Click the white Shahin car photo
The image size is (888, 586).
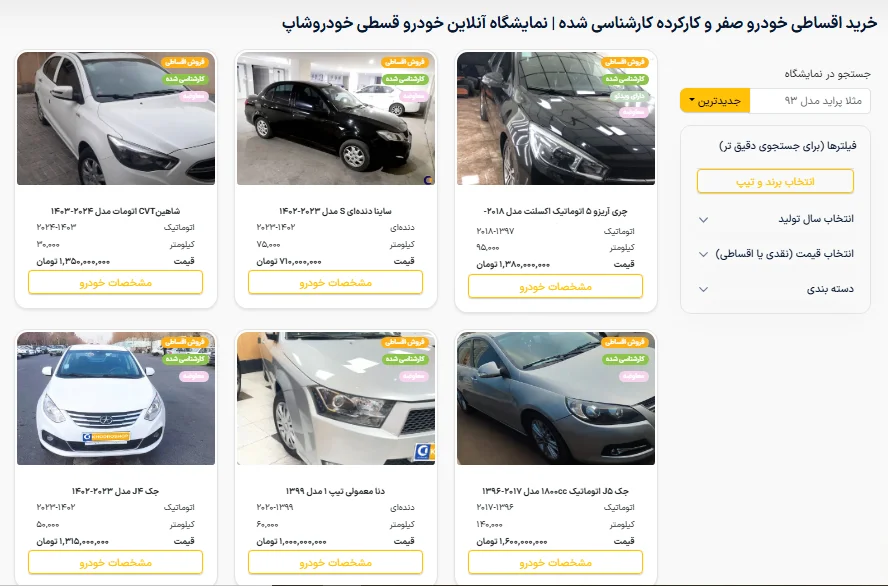point(116,118)
